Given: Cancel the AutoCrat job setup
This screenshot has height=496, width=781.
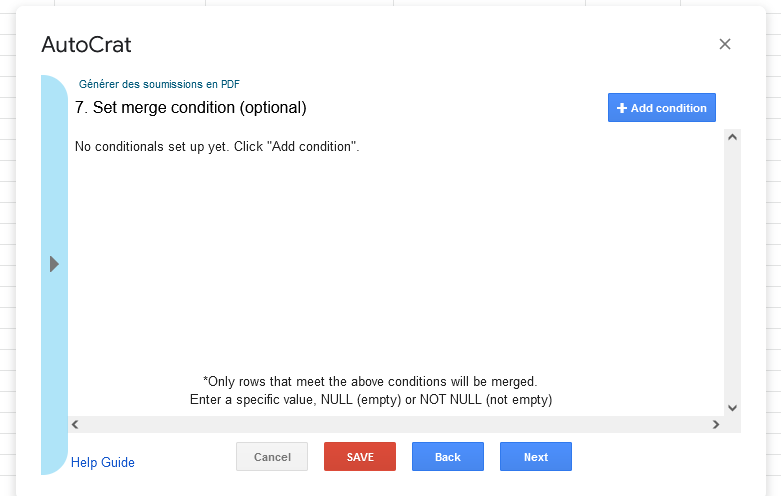Looking at the screenshot, I should click(272, 457).
